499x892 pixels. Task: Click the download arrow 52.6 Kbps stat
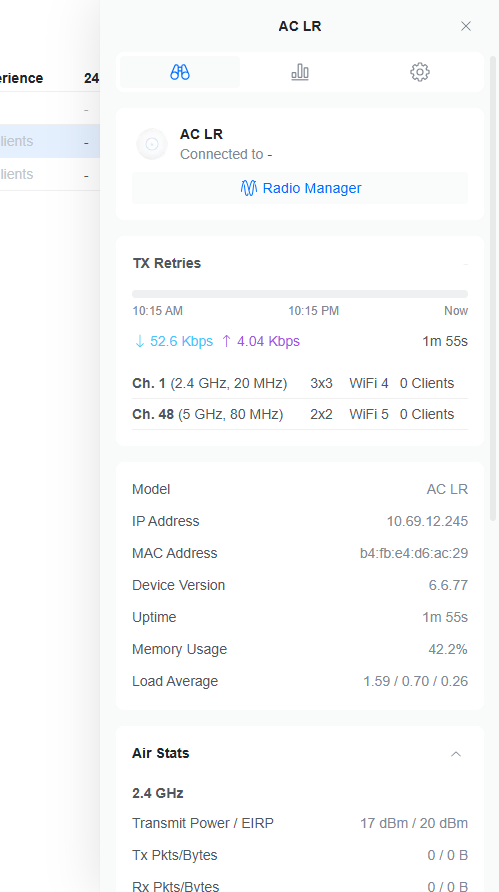click(174, 341)
